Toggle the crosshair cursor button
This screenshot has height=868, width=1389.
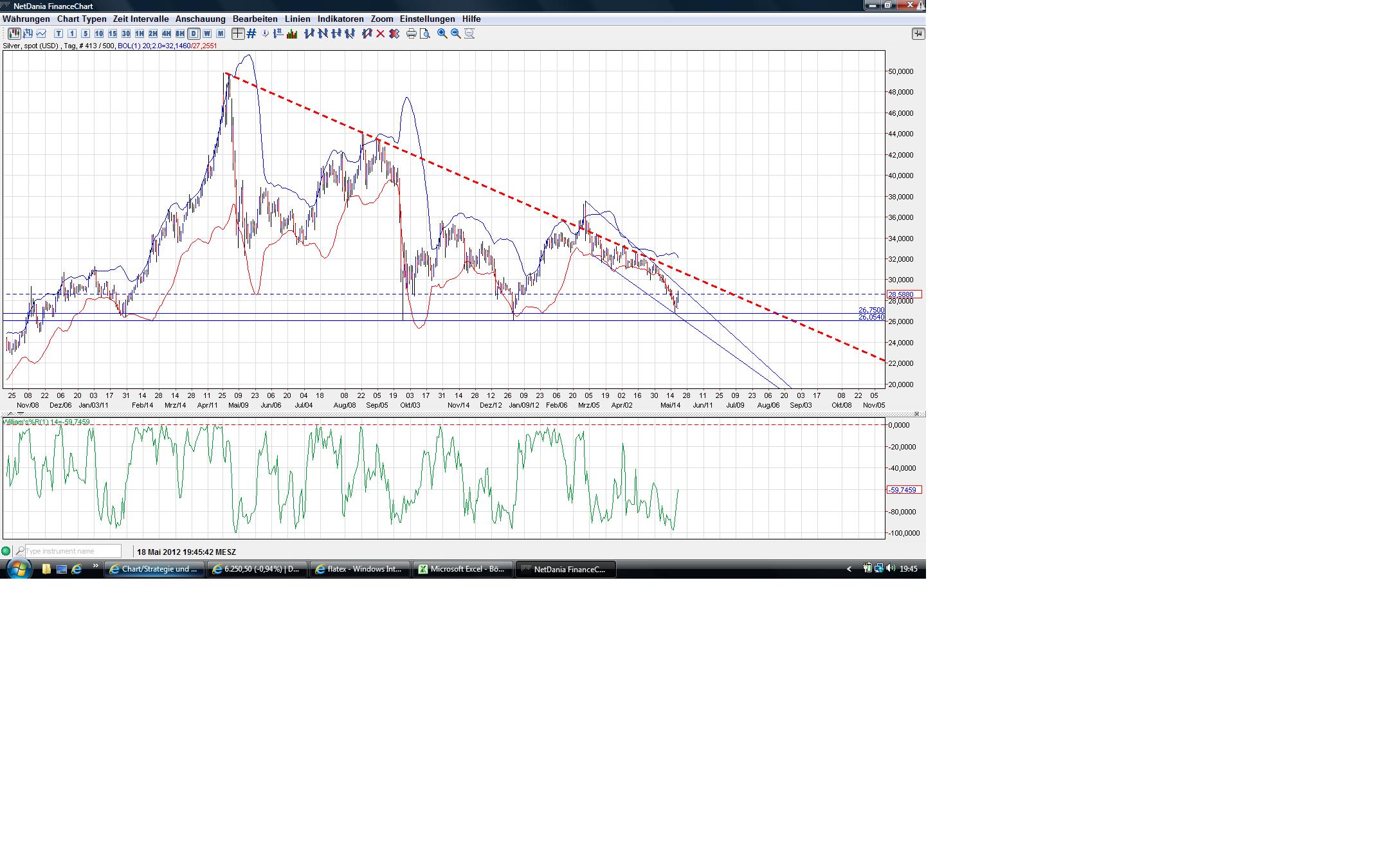(238, 33)
